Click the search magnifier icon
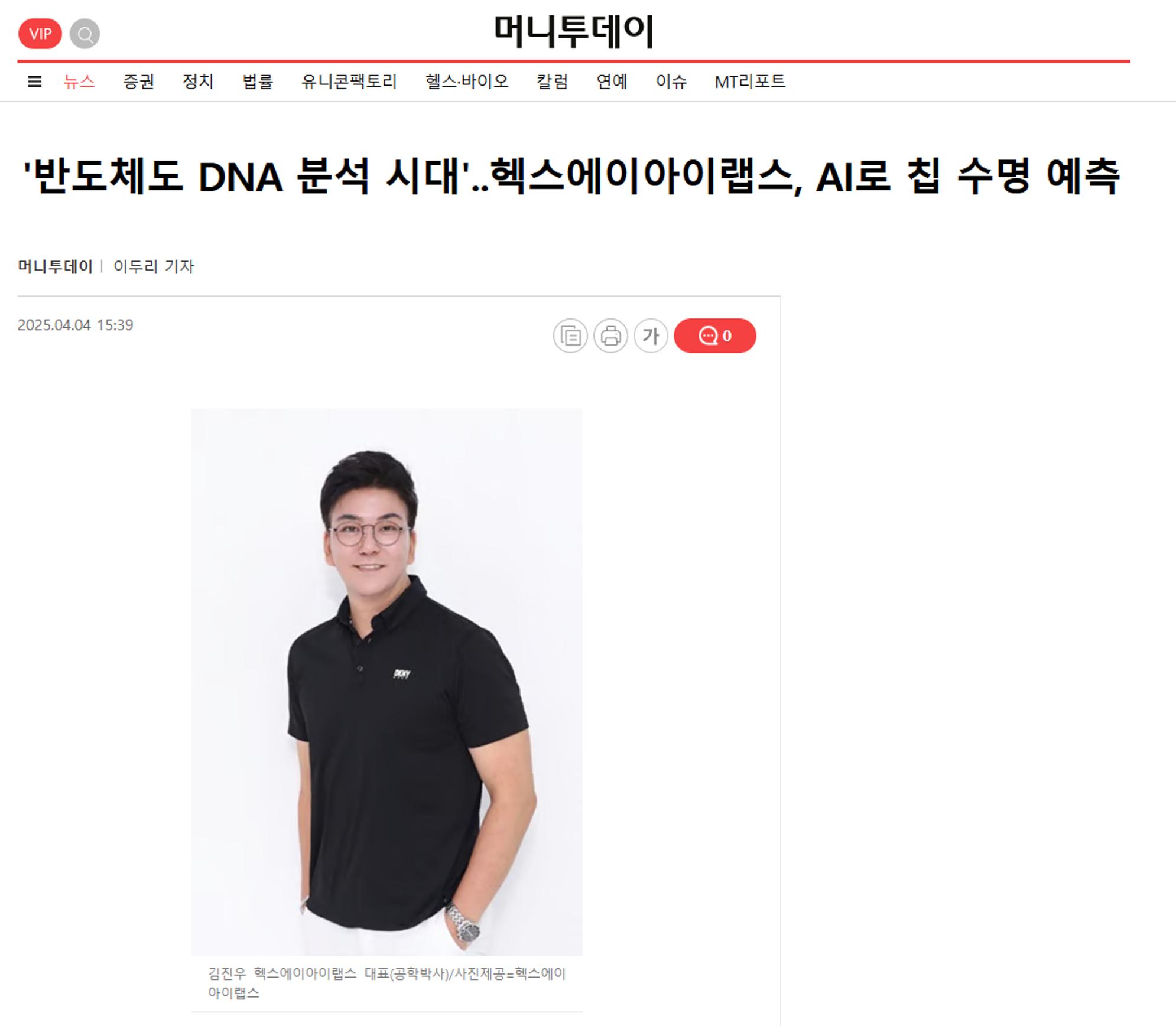This screenshot has height=1026, width=1176. pyautogui.click(x=85, y=34)
